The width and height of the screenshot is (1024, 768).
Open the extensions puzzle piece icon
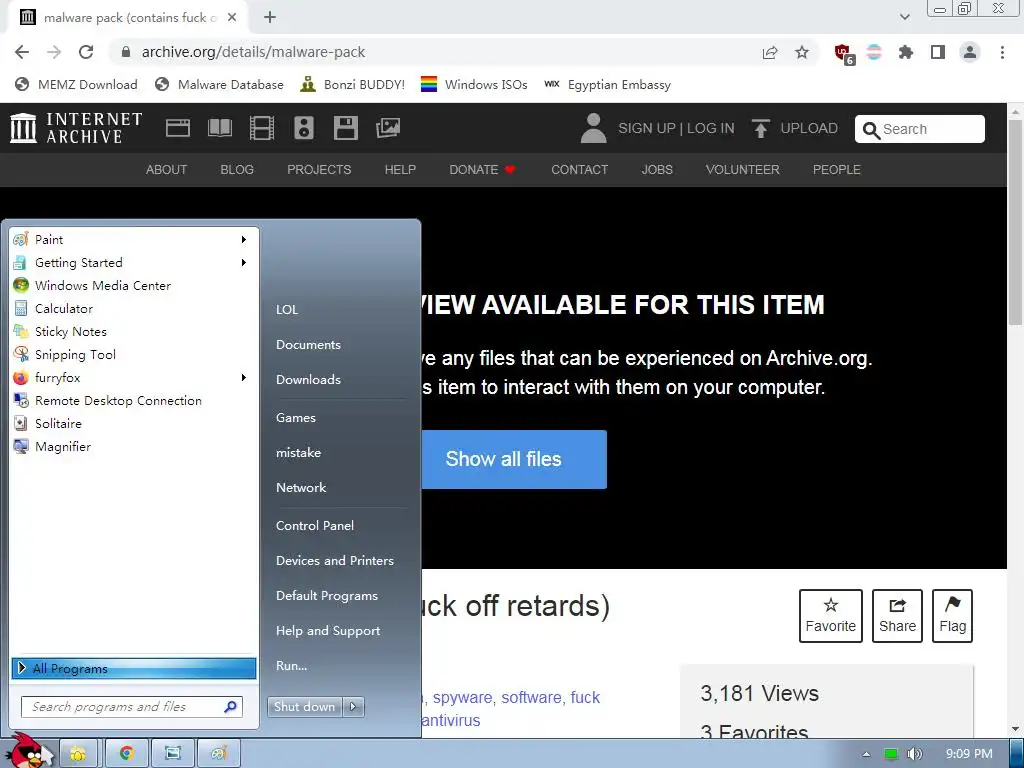906,52
